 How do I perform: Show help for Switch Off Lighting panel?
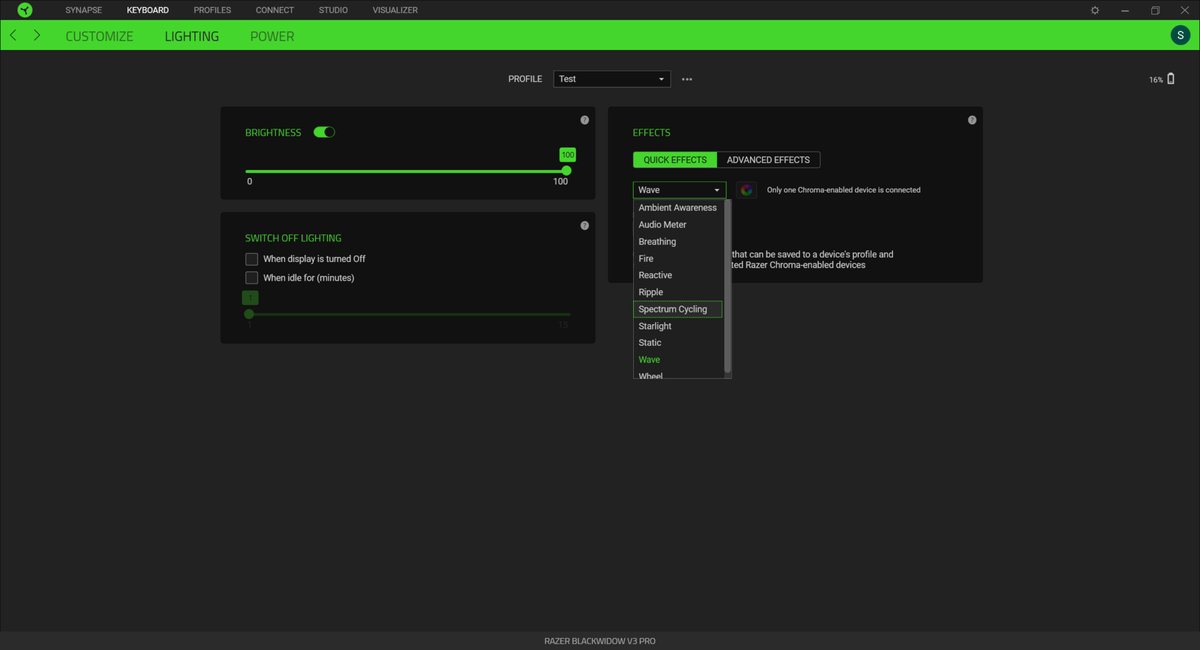coord(585,225)
